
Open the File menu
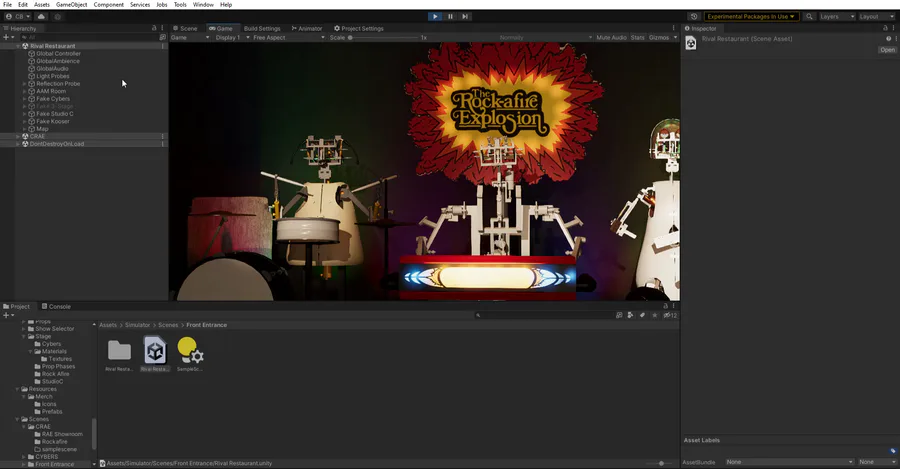(7, 5)
